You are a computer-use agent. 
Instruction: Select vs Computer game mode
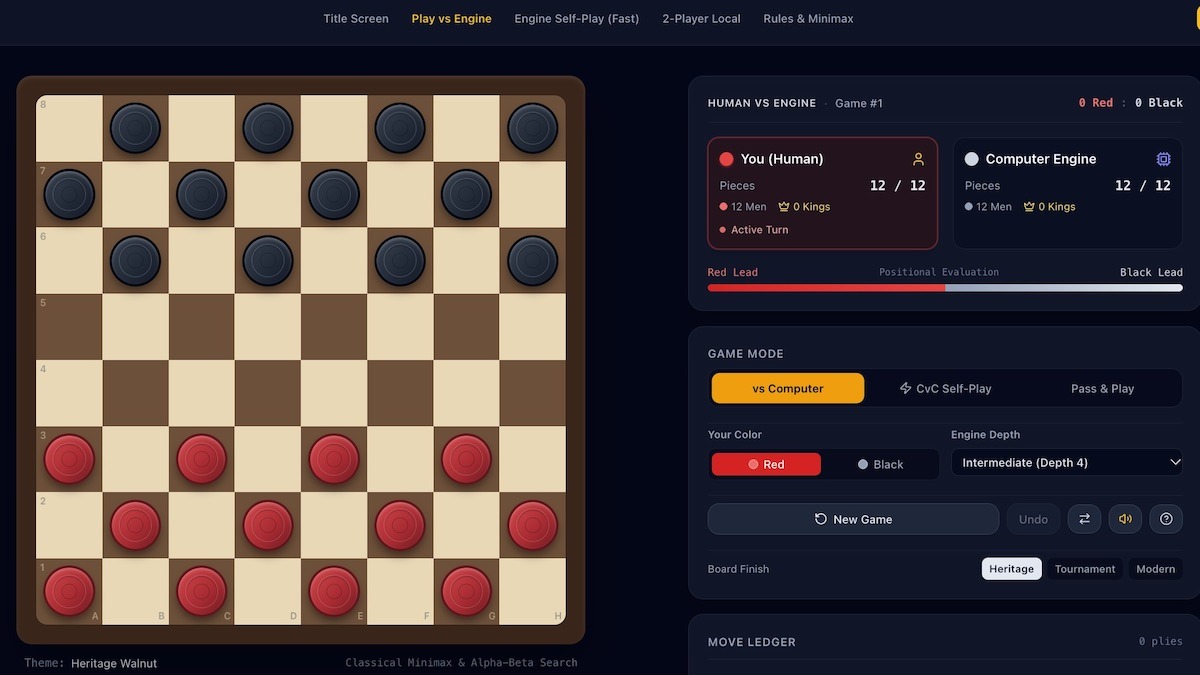click(x=788, y=388)
